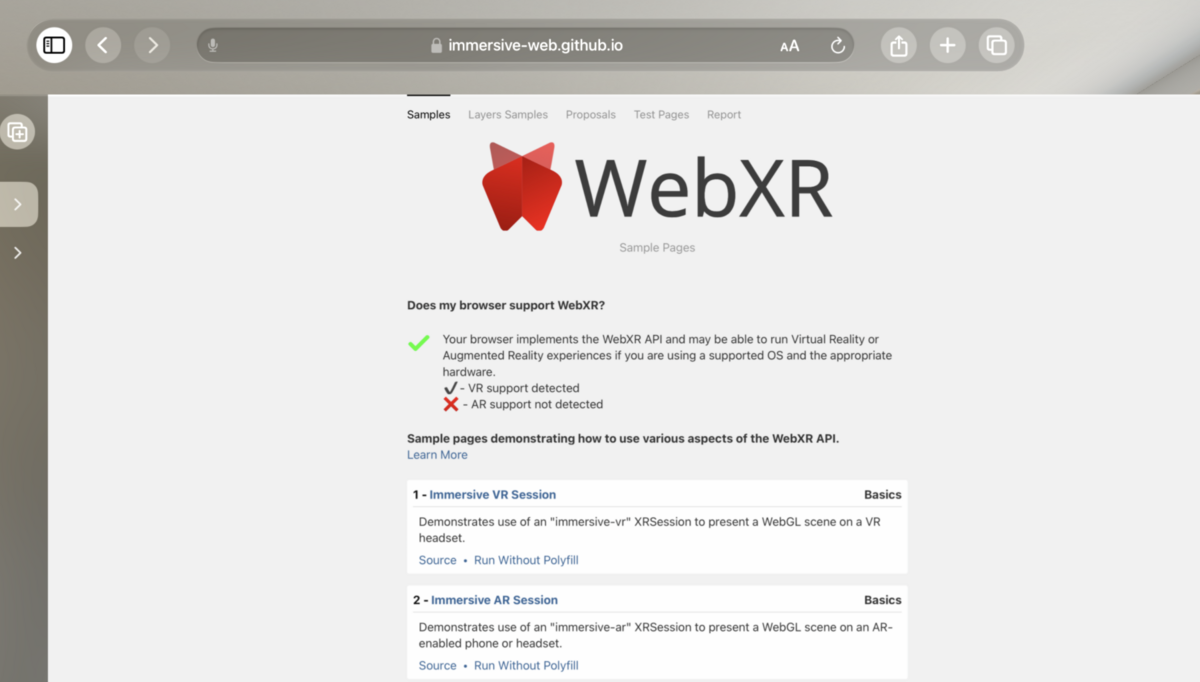Reload the current page

[x=838, y=46]
